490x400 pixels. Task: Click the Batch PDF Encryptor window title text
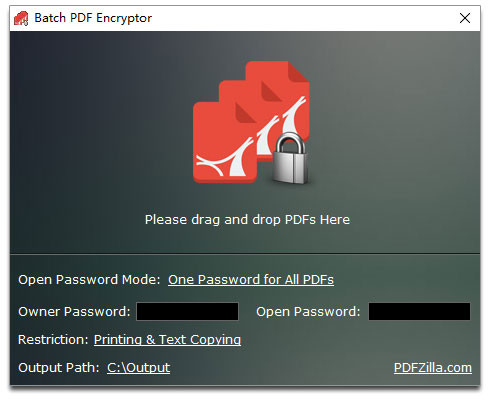point(93,18)
